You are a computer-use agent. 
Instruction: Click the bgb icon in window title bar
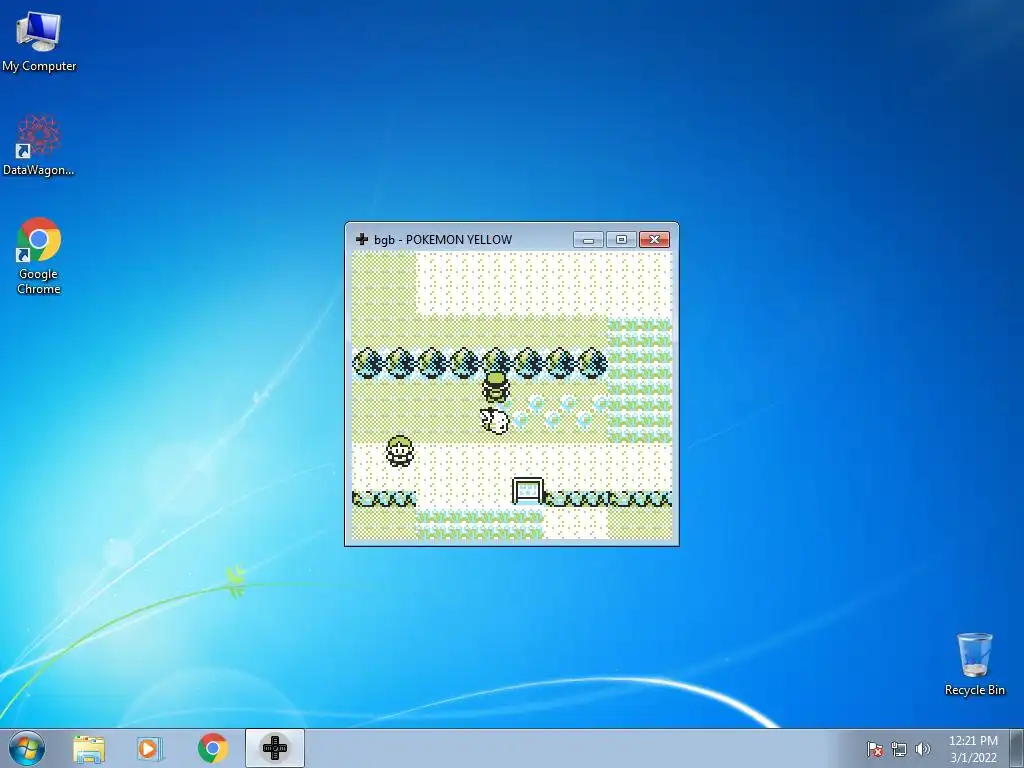(362, 239)
